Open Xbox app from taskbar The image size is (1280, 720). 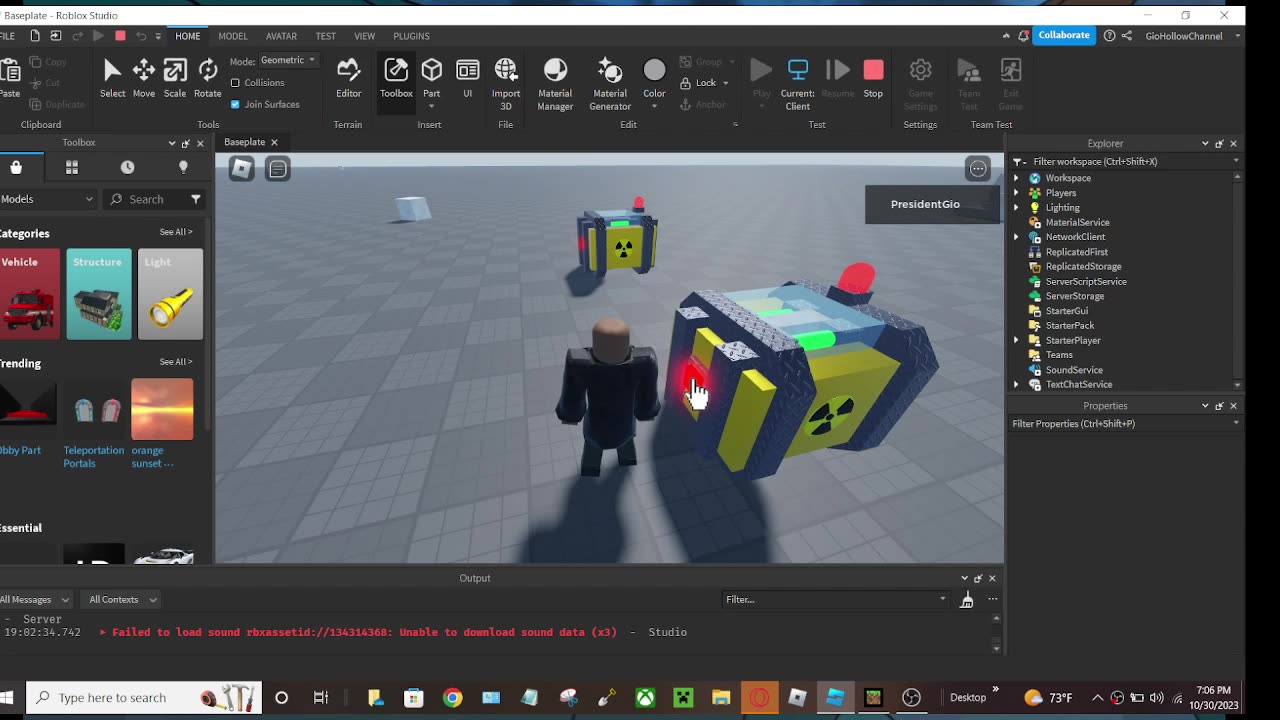(645, 698)
